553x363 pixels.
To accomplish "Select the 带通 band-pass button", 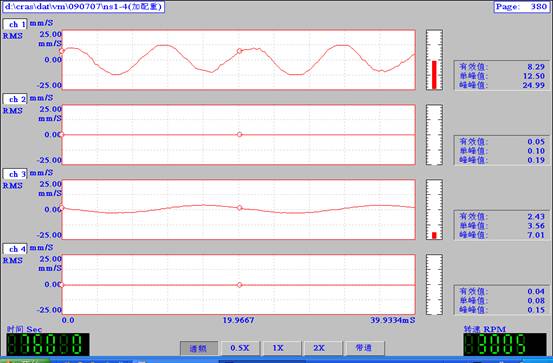I will point(364,349).
